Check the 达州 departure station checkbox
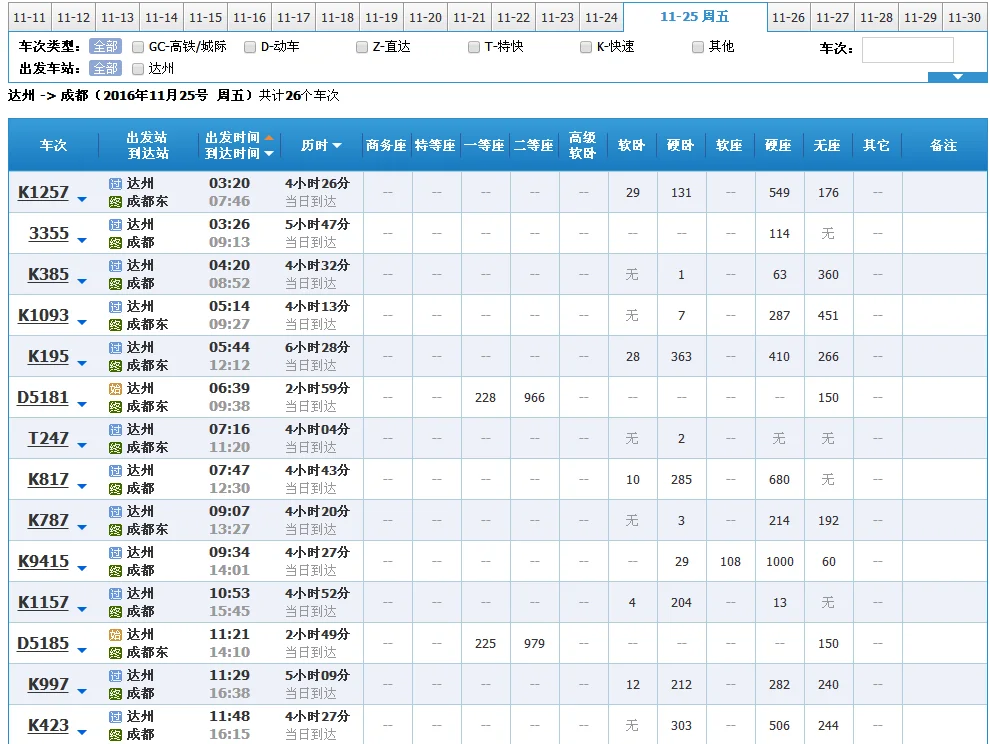Screen dimensions: 990x744 pos(138,68)
